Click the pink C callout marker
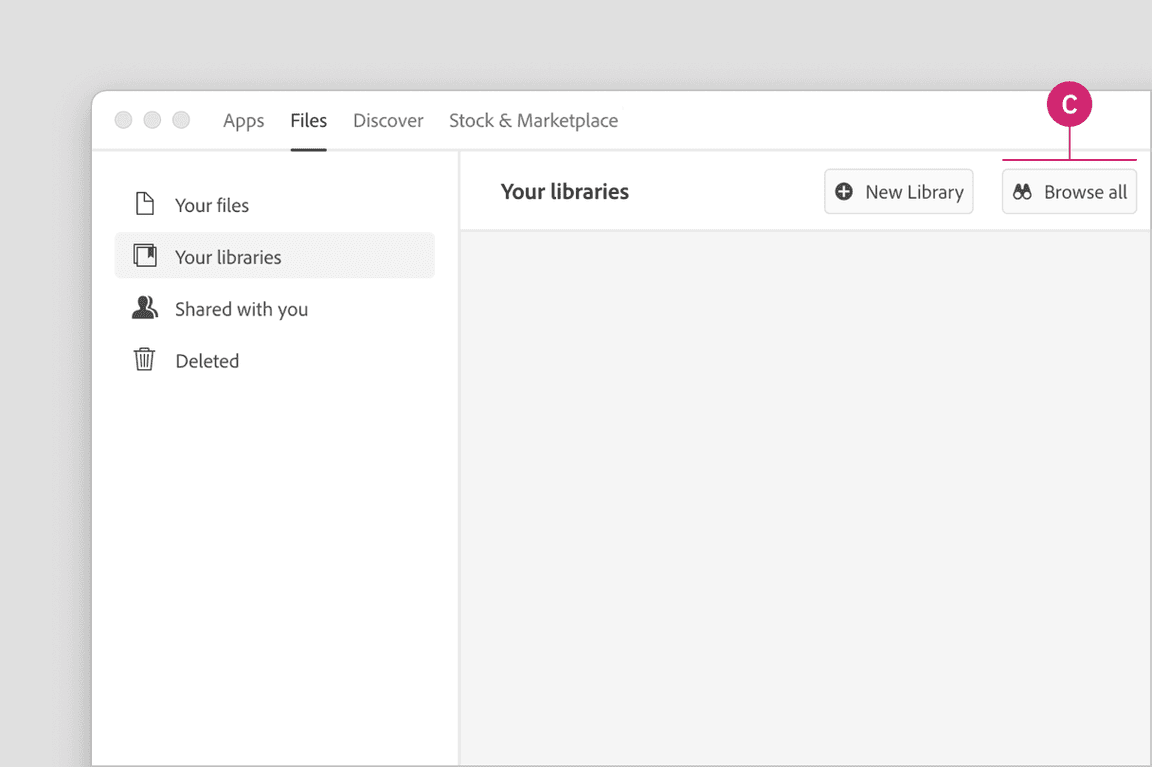 [x=1069, y=105]
